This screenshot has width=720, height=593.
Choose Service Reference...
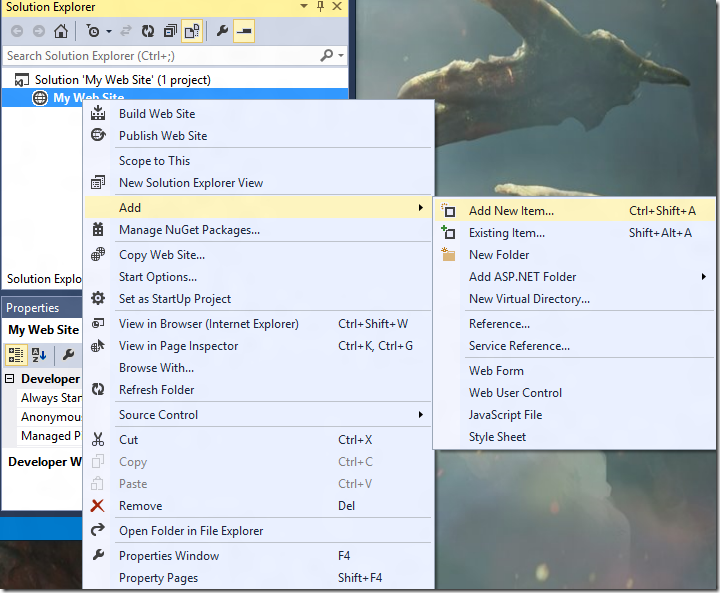click(x=574, y=346)
